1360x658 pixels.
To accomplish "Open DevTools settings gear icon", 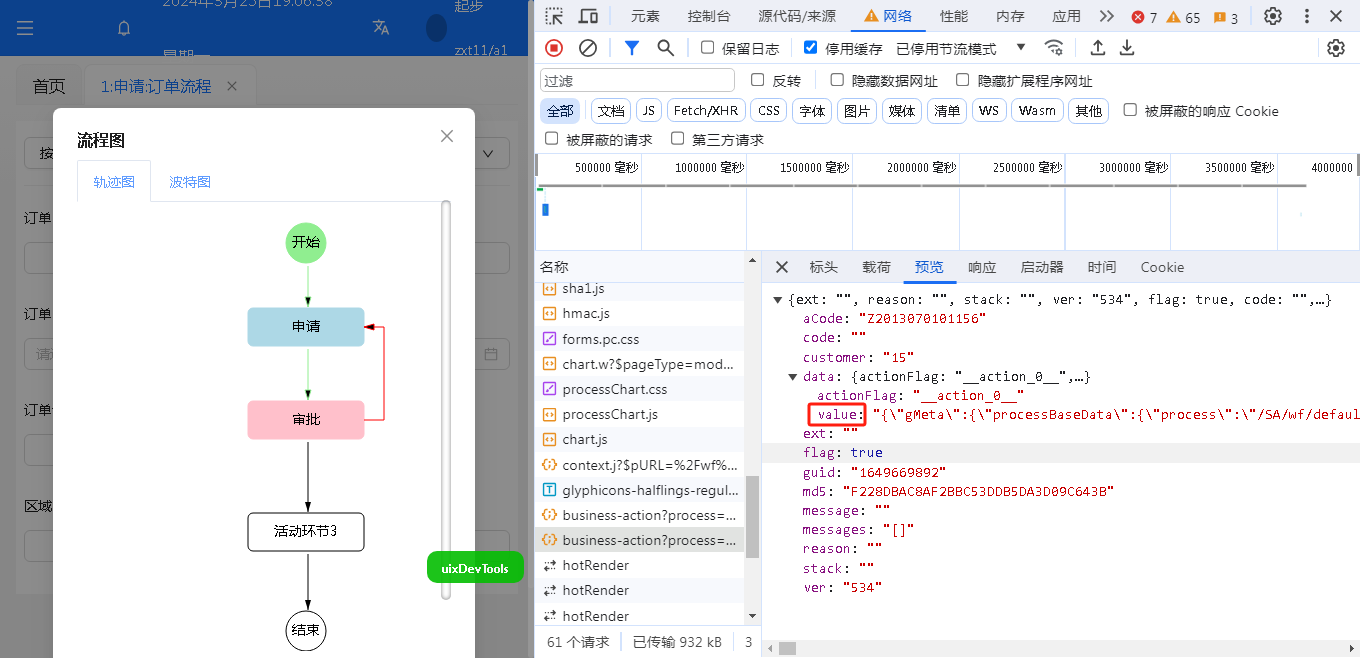I will pos(1273,16).
